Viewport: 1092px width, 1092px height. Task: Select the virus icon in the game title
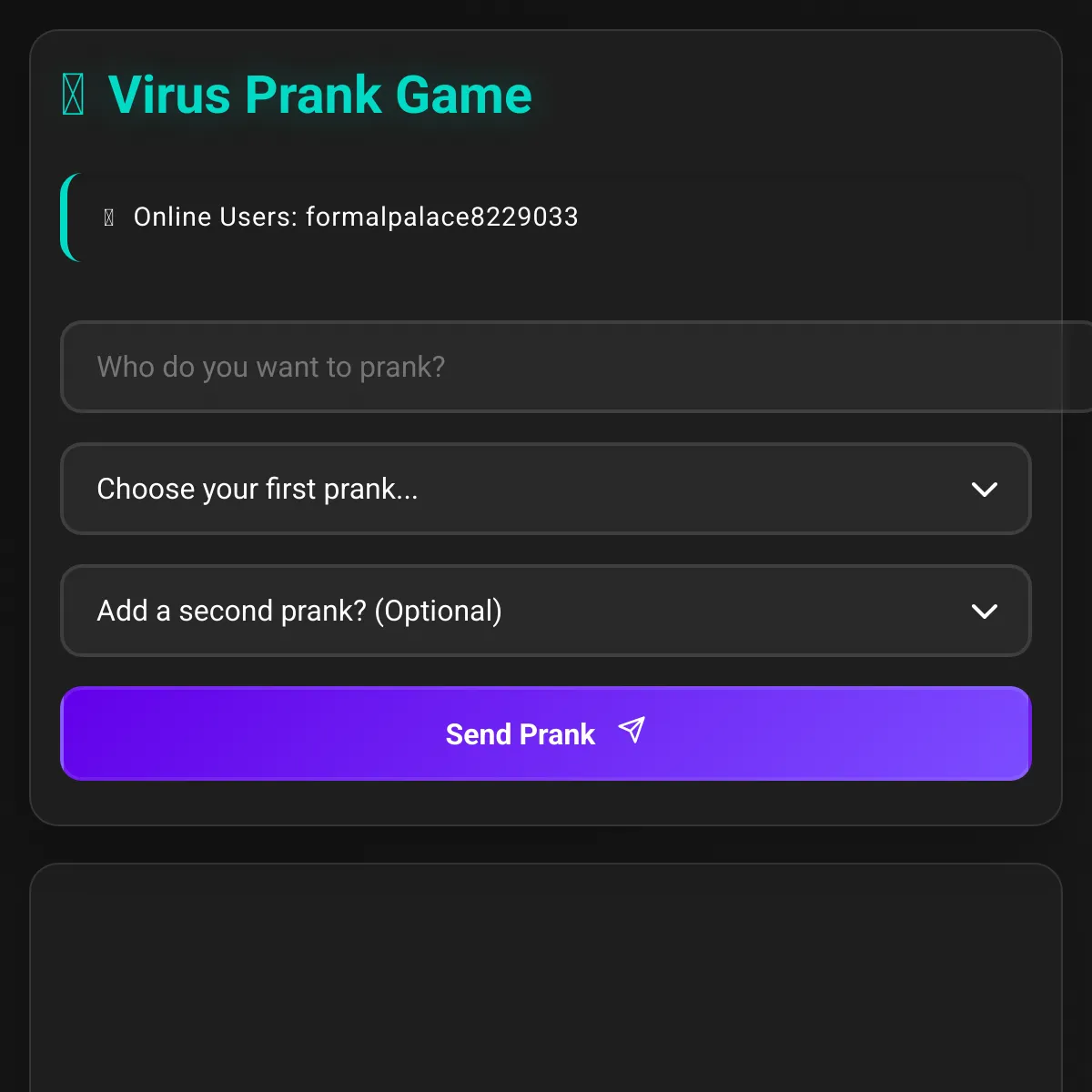(72, 94)
